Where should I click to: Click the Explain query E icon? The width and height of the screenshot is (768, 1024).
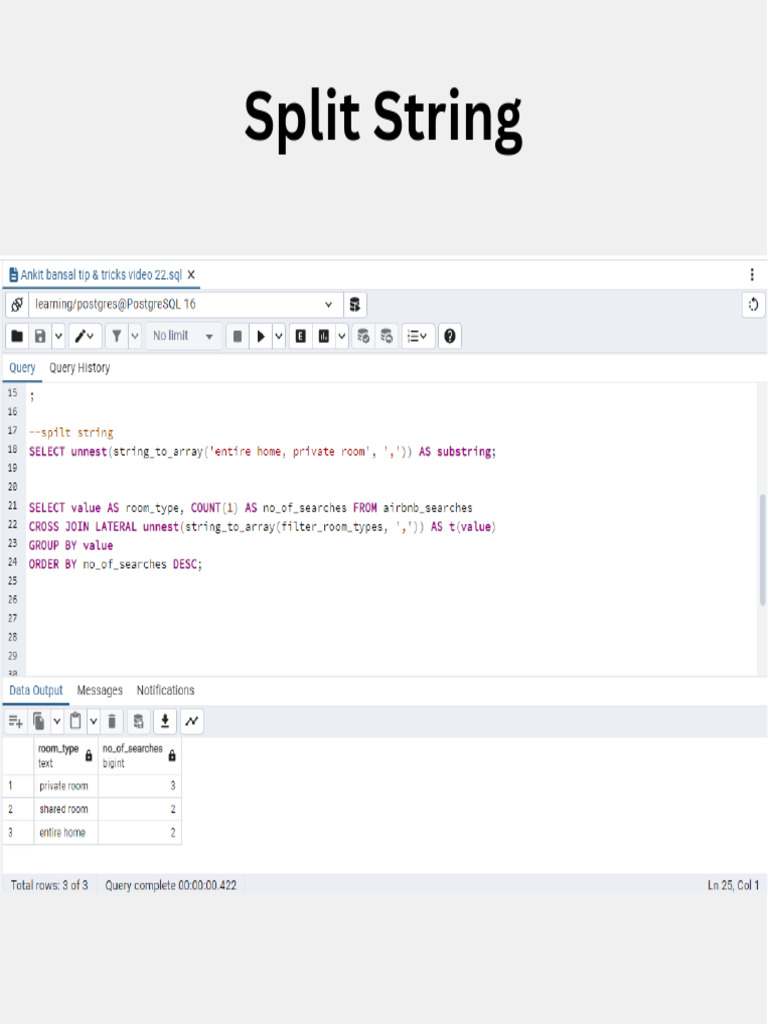click(300, 337)
